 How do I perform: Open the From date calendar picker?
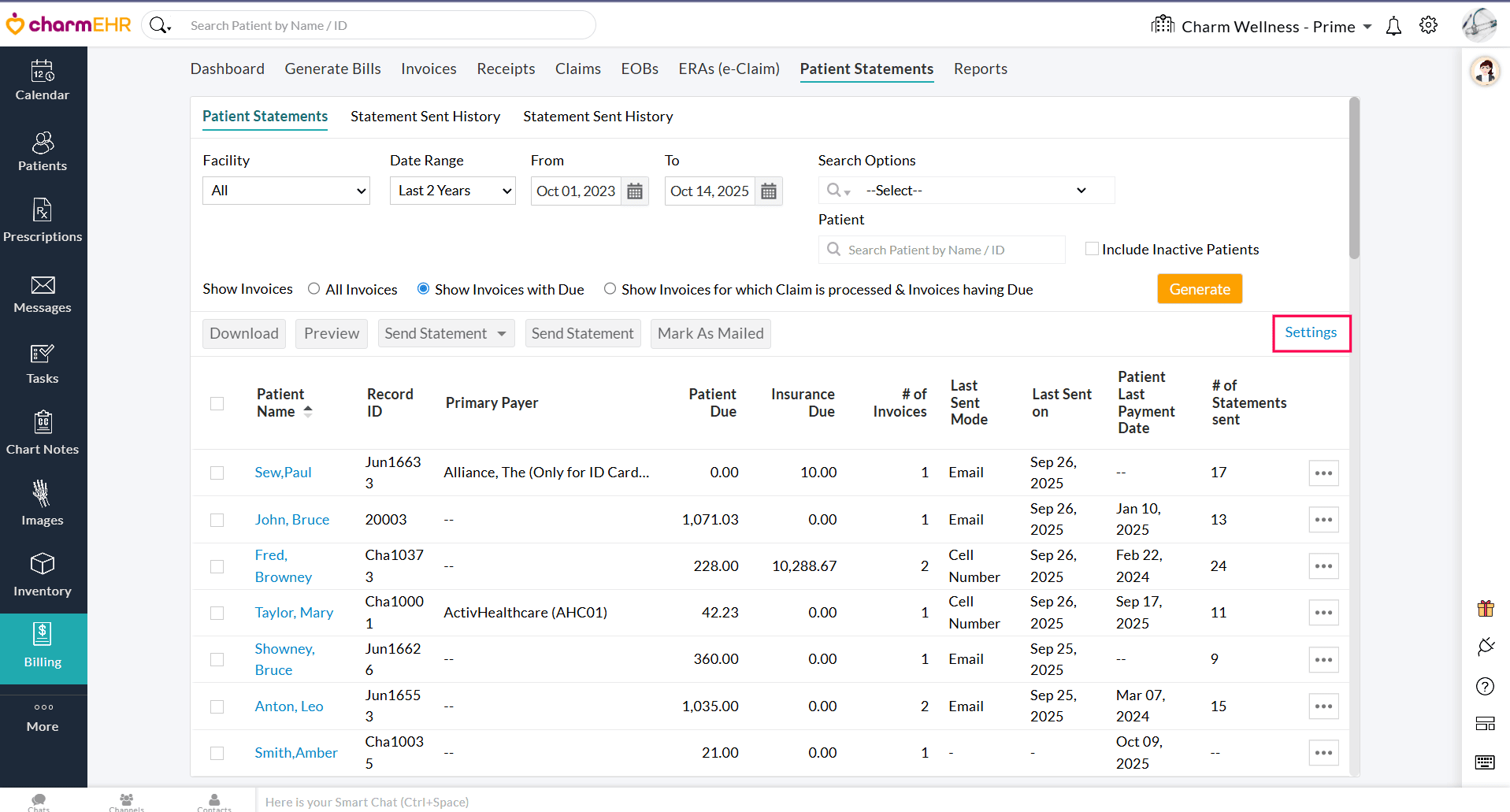point(635,191)
